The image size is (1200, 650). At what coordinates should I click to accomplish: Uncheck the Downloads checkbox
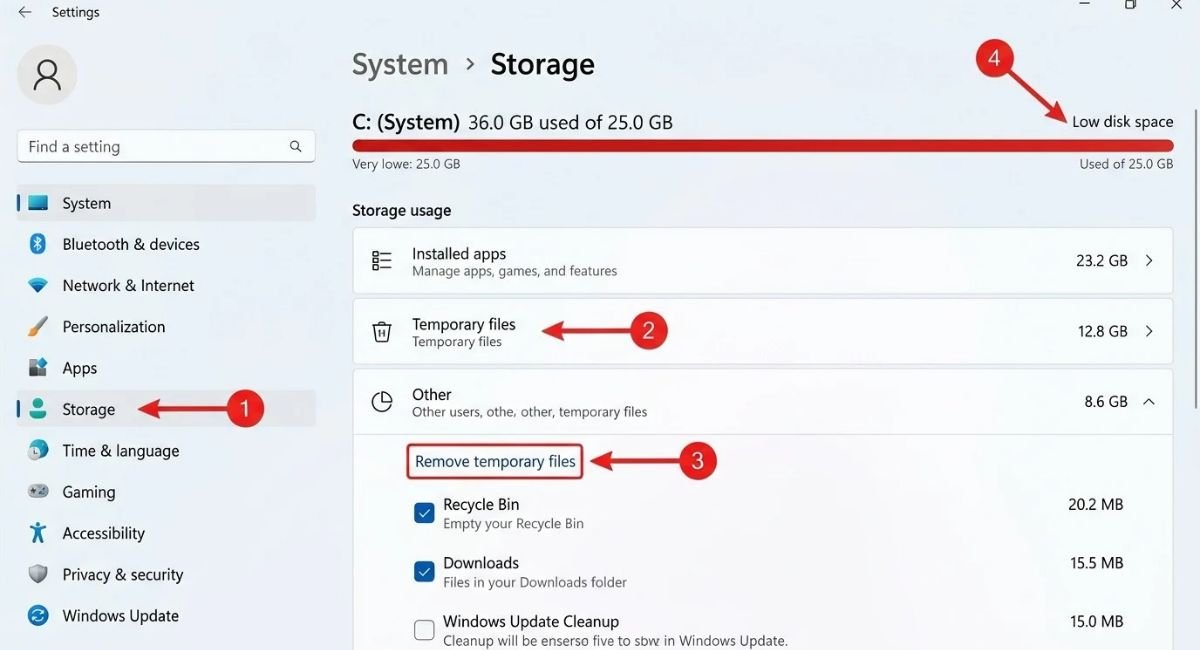424,572
